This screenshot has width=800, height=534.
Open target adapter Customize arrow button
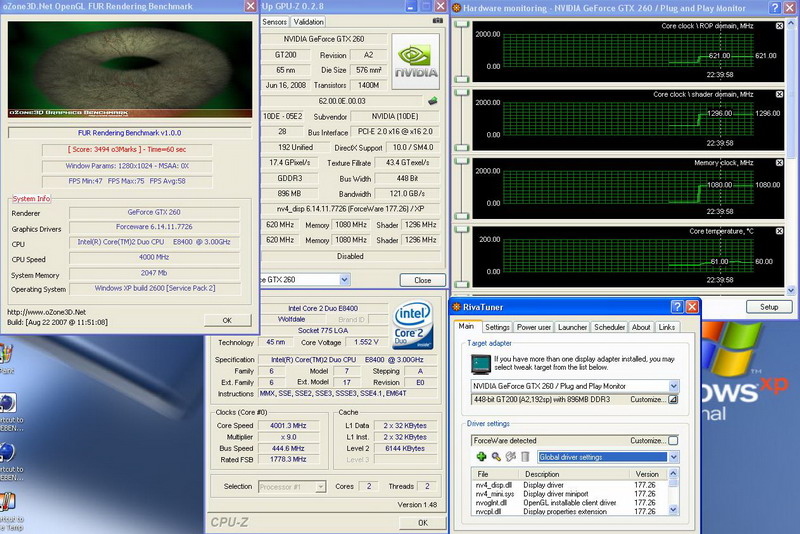coord(673,399)
